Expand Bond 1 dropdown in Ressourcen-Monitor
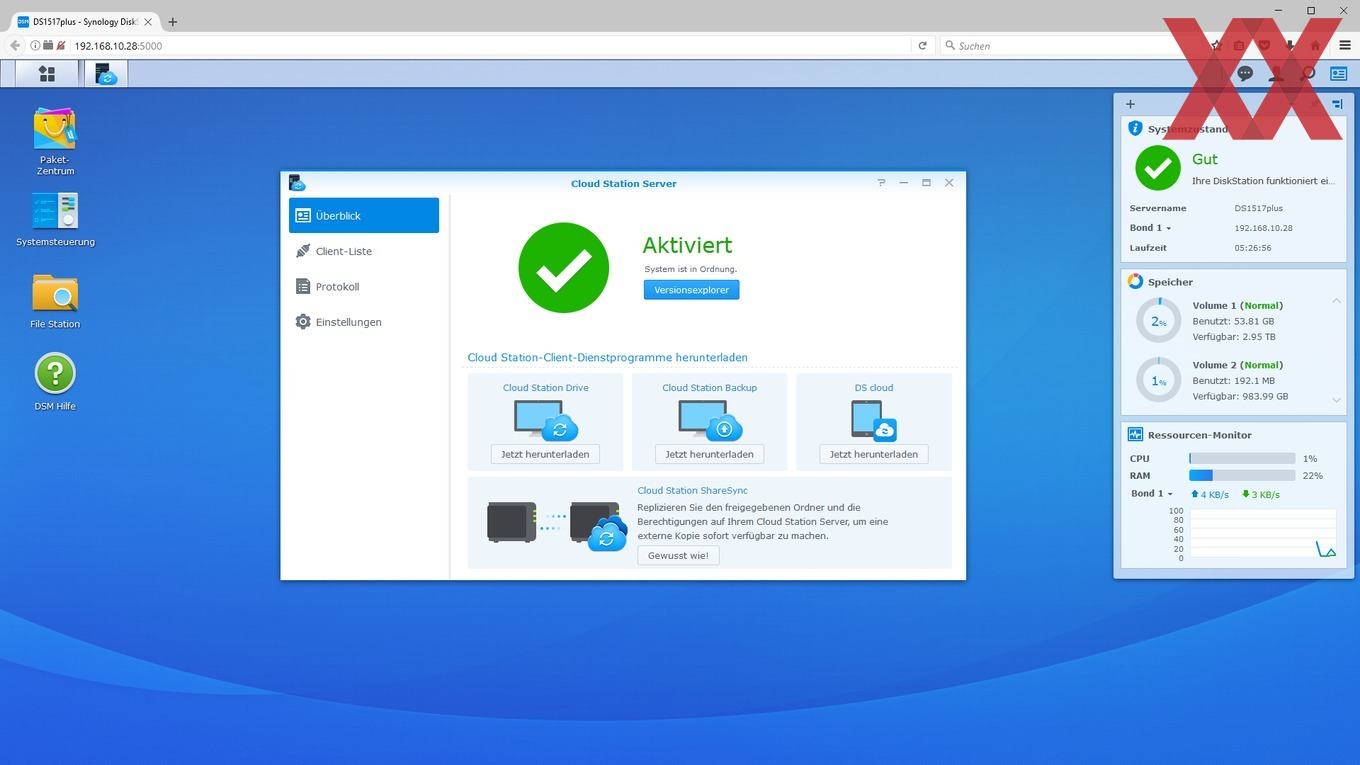 tap(1152, 493)
